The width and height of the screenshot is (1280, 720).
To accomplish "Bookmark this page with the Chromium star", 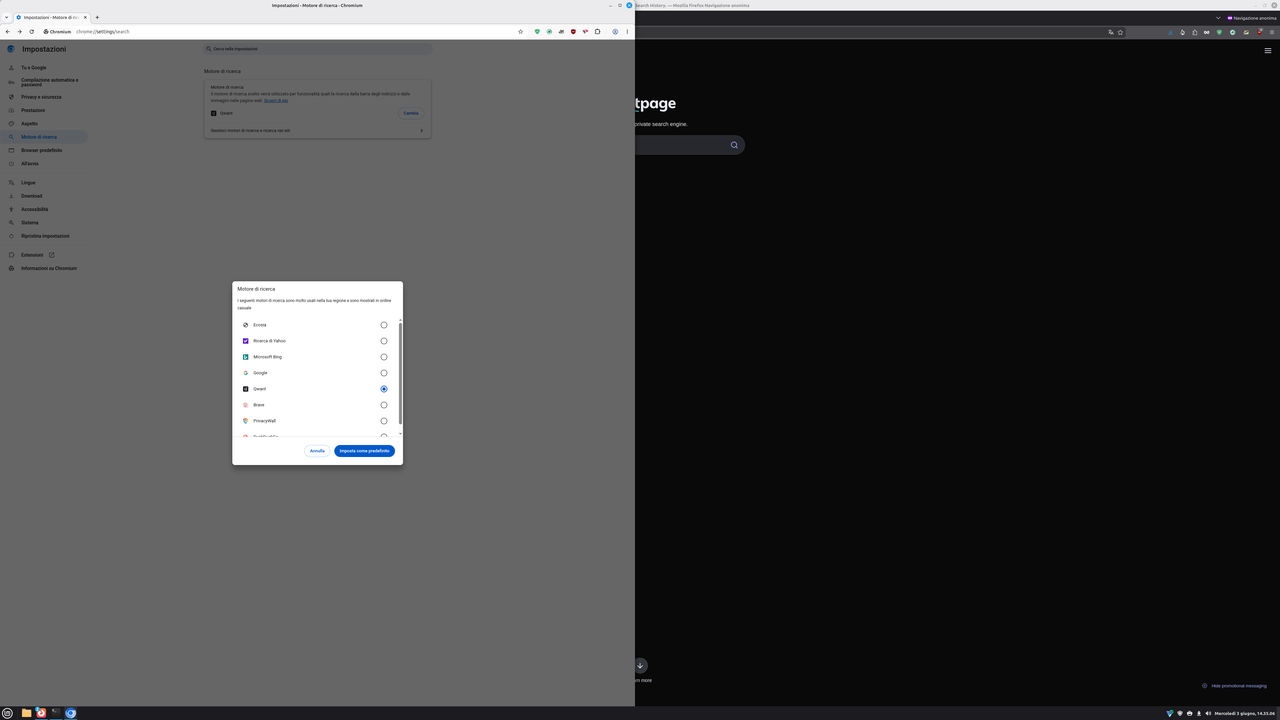I will [x=521, y=32].
